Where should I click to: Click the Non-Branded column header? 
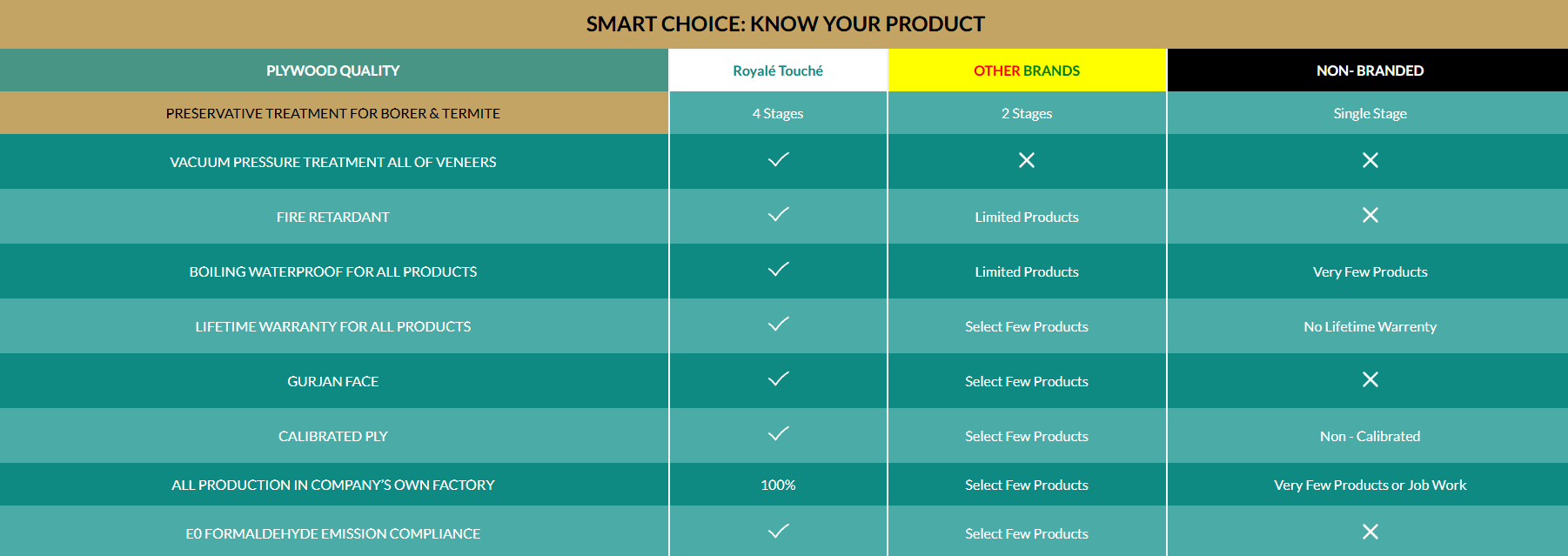coord(1370,70)
